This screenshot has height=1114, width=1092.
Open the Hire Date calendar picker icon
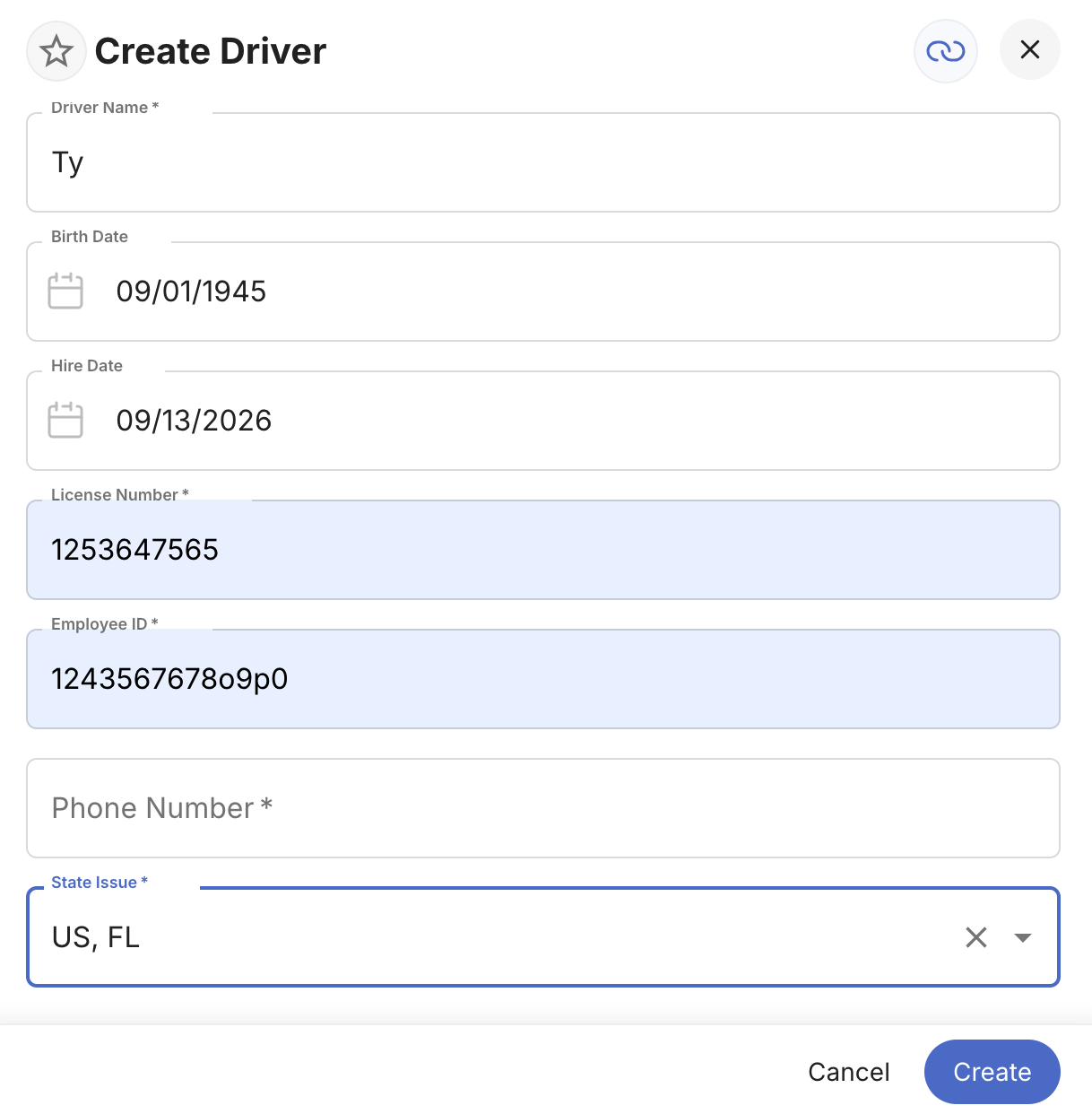tap(65, 421)
